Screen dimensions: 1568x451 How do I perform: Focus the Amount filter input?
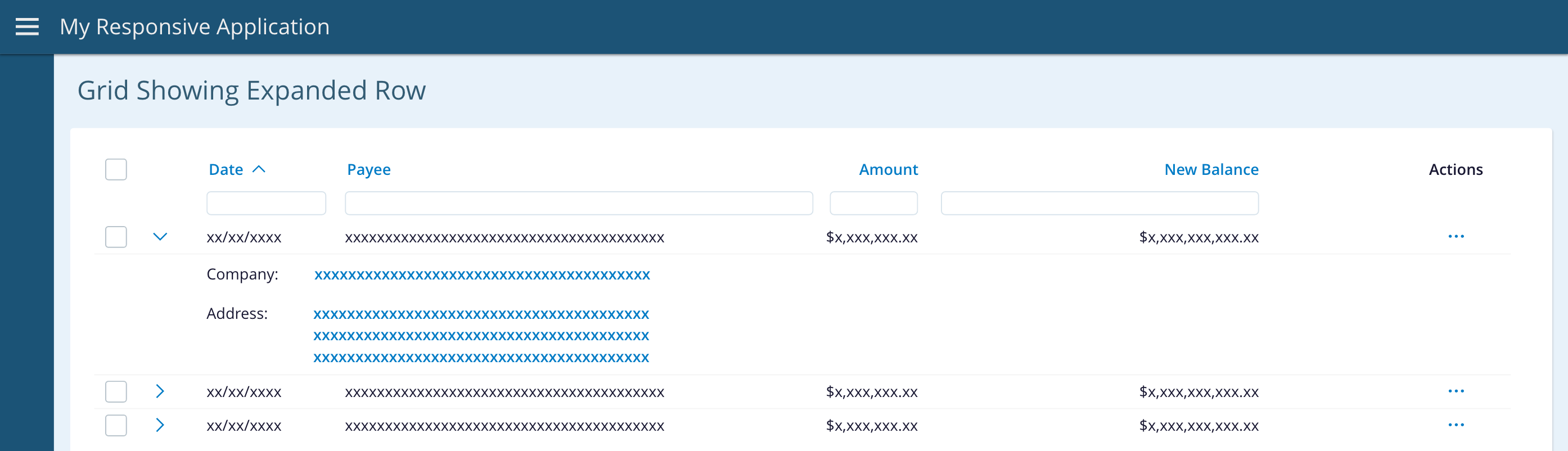pyautogui.click(x=873, y=203)
